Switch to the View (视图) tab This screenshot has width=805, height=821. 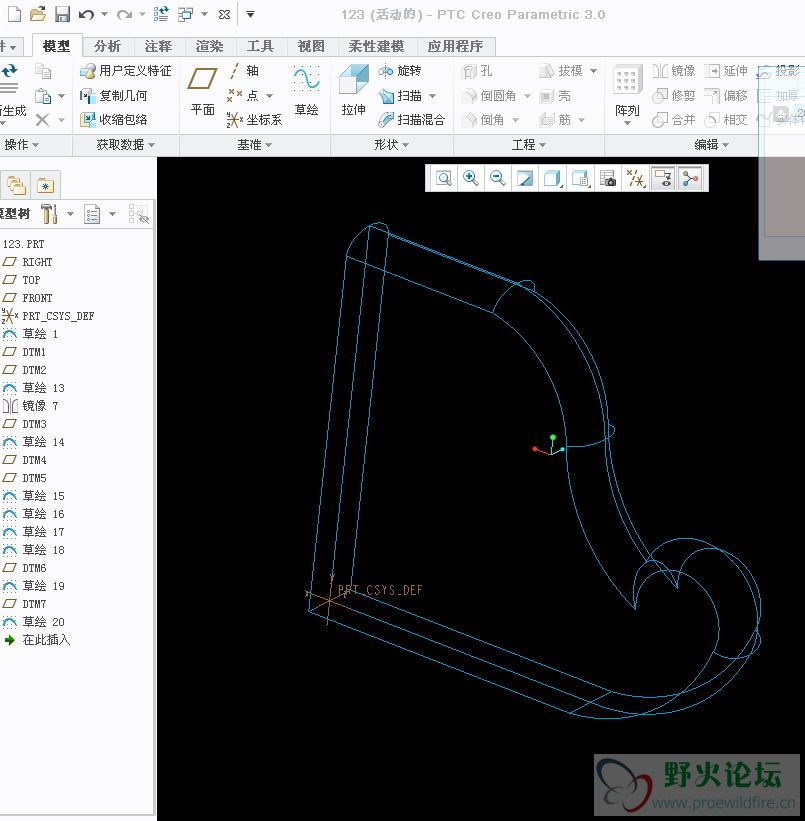pyautogui.click(x=311, y=46)
